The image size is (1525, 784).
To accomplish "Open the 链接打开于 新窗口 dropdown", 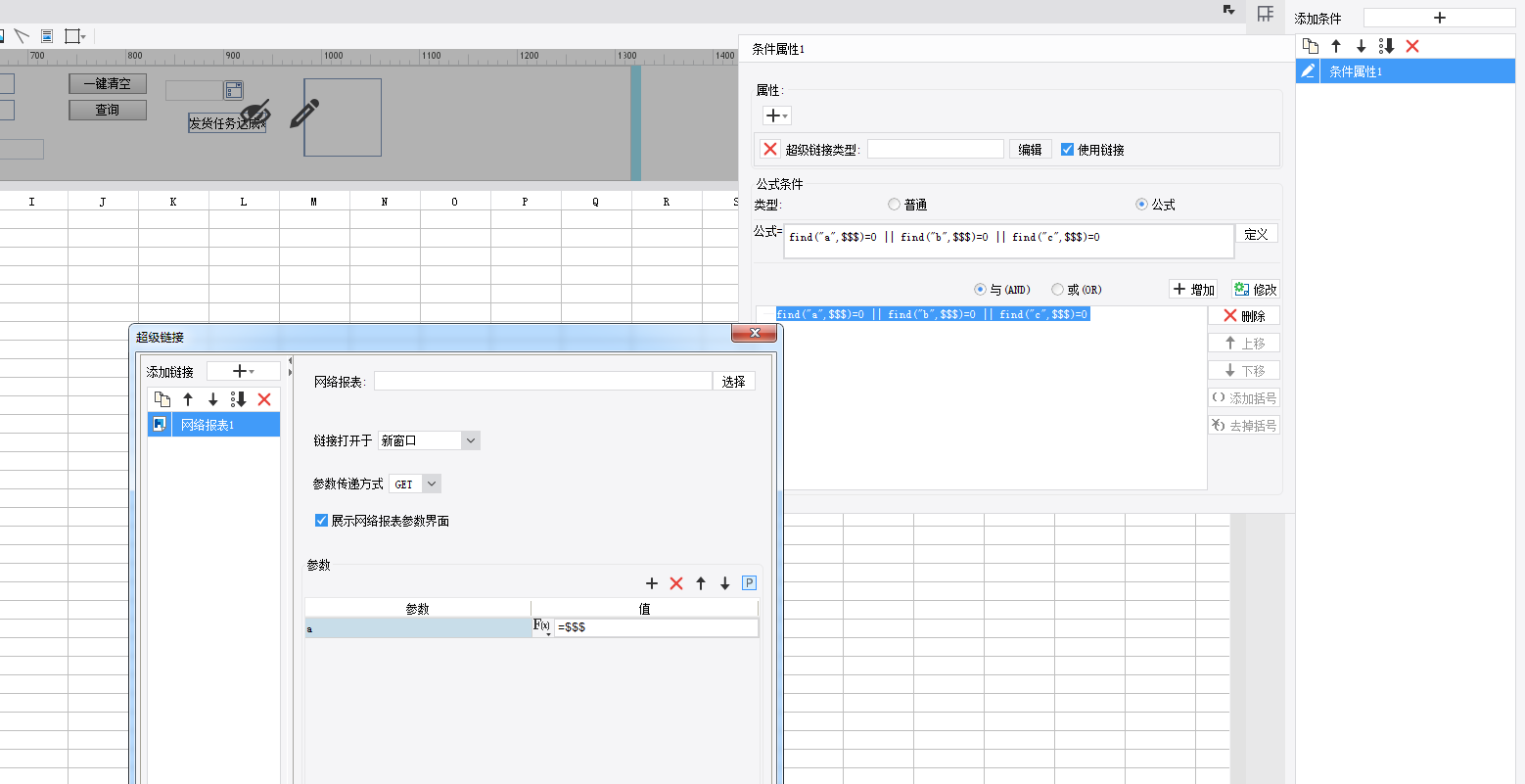I will tap(429, 440).
